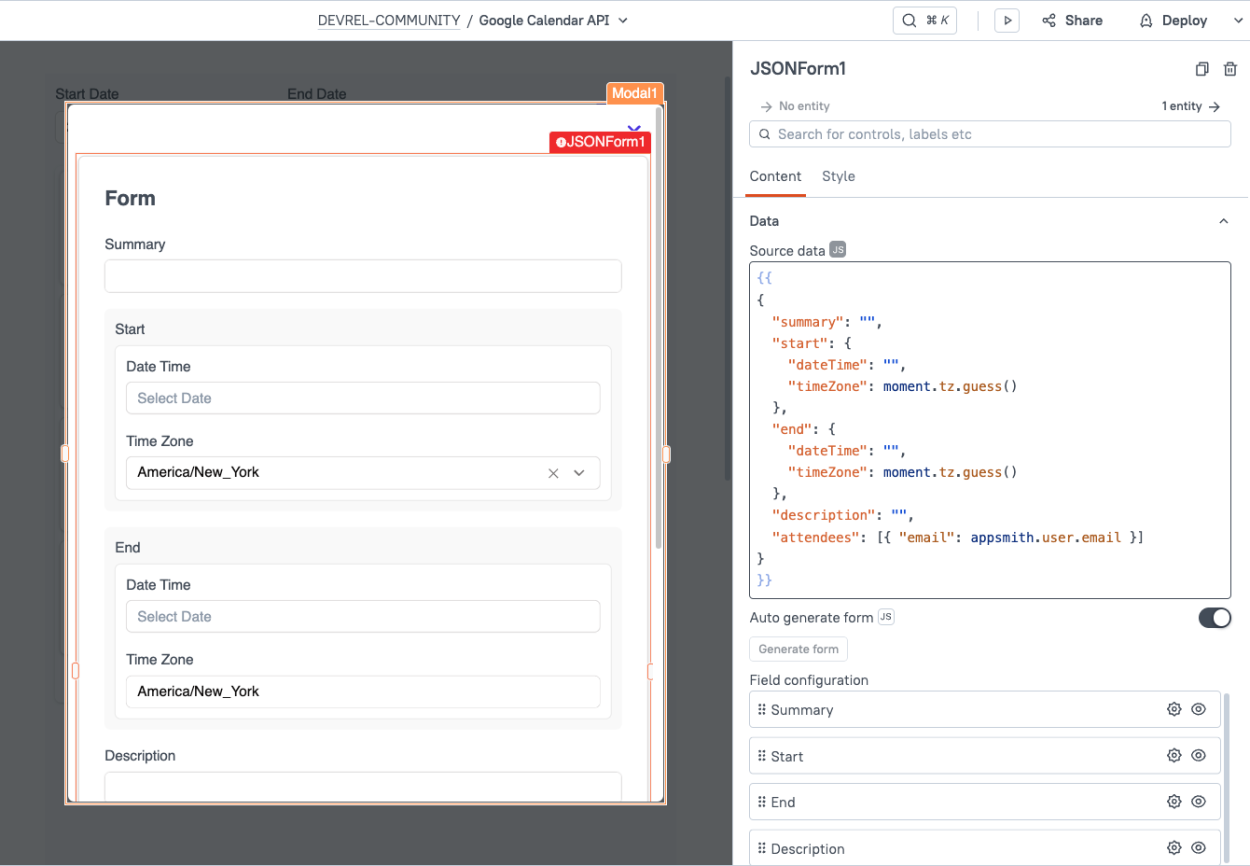Image resolution: width=1250 pixels, height=866 pixels.
Task: Toggle the JS badge beside Source data
Action: (x=837, y=250)
